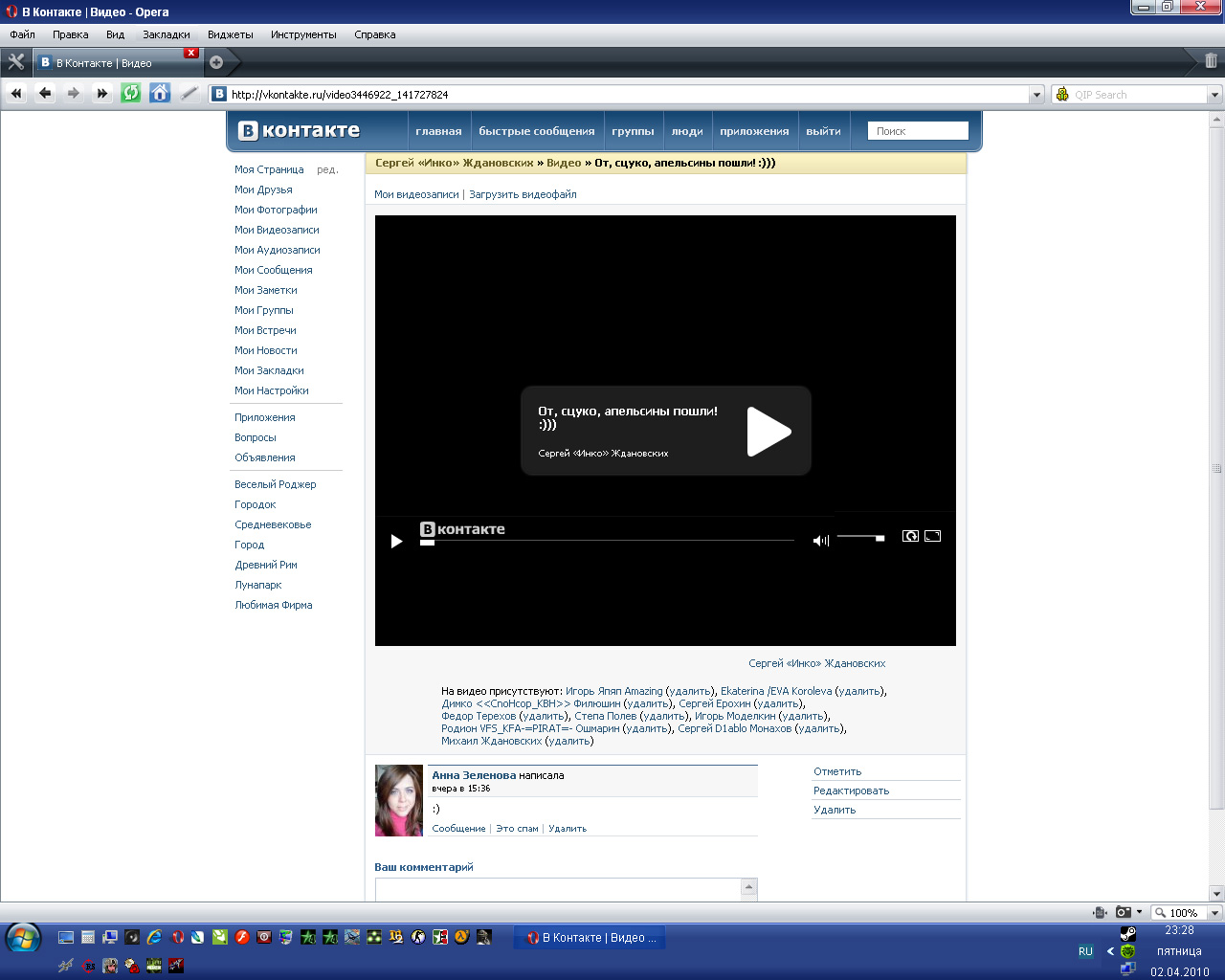Adjust the video volume slider
Image resolution: width=1225 pixels, height=980 pixels.
pyautogui.click(x=860, y=537)
